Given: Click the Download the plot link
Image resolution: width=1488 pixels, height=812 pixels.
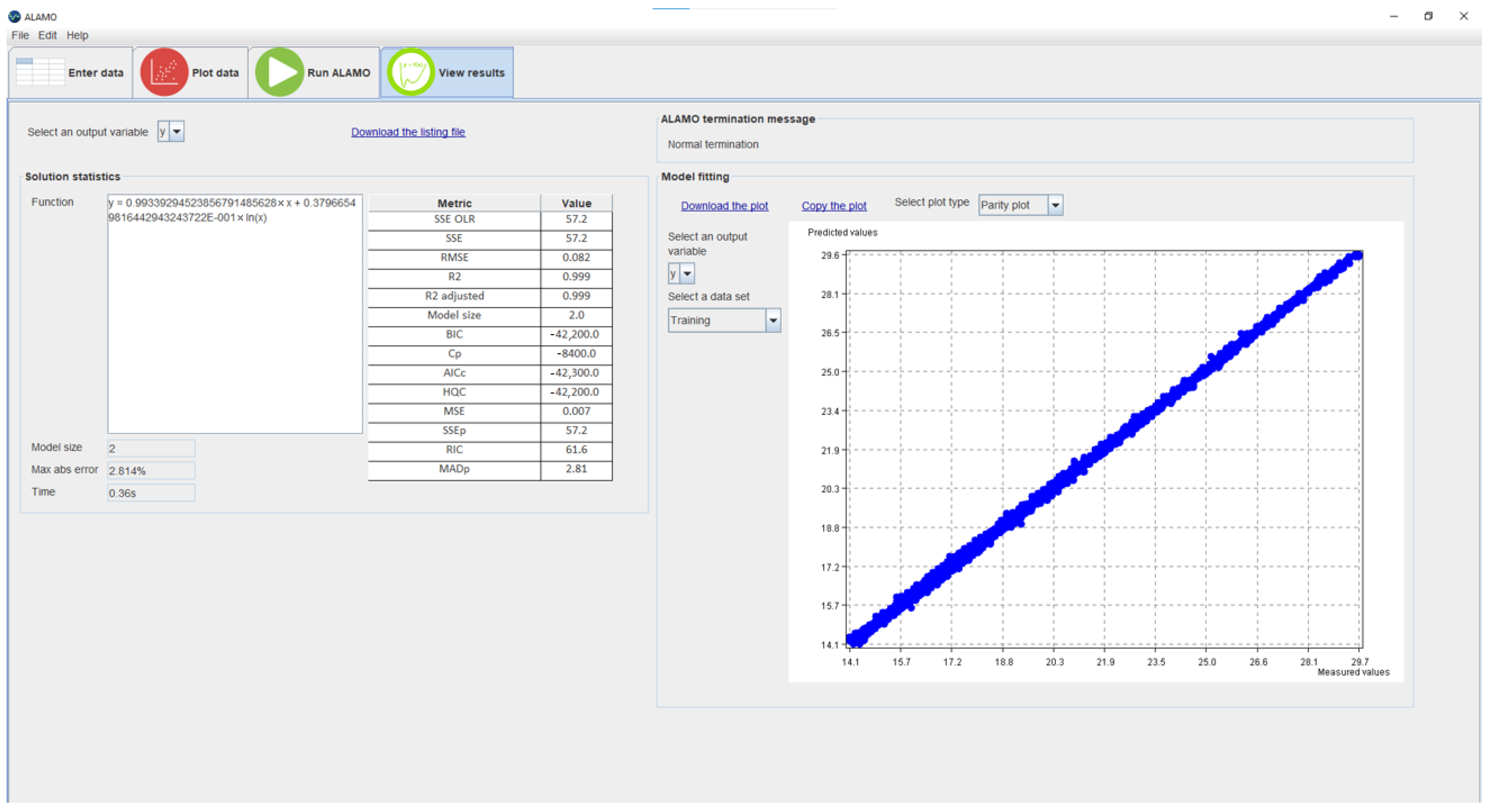Looking at the screenshot, I should pyautogui.click(x=724, y=206).
